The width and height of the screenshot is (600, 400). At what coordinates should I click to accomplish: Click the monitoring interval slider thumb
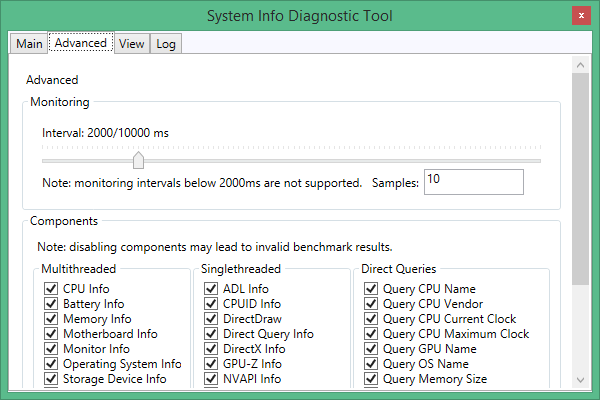click(x=138, y=160)
